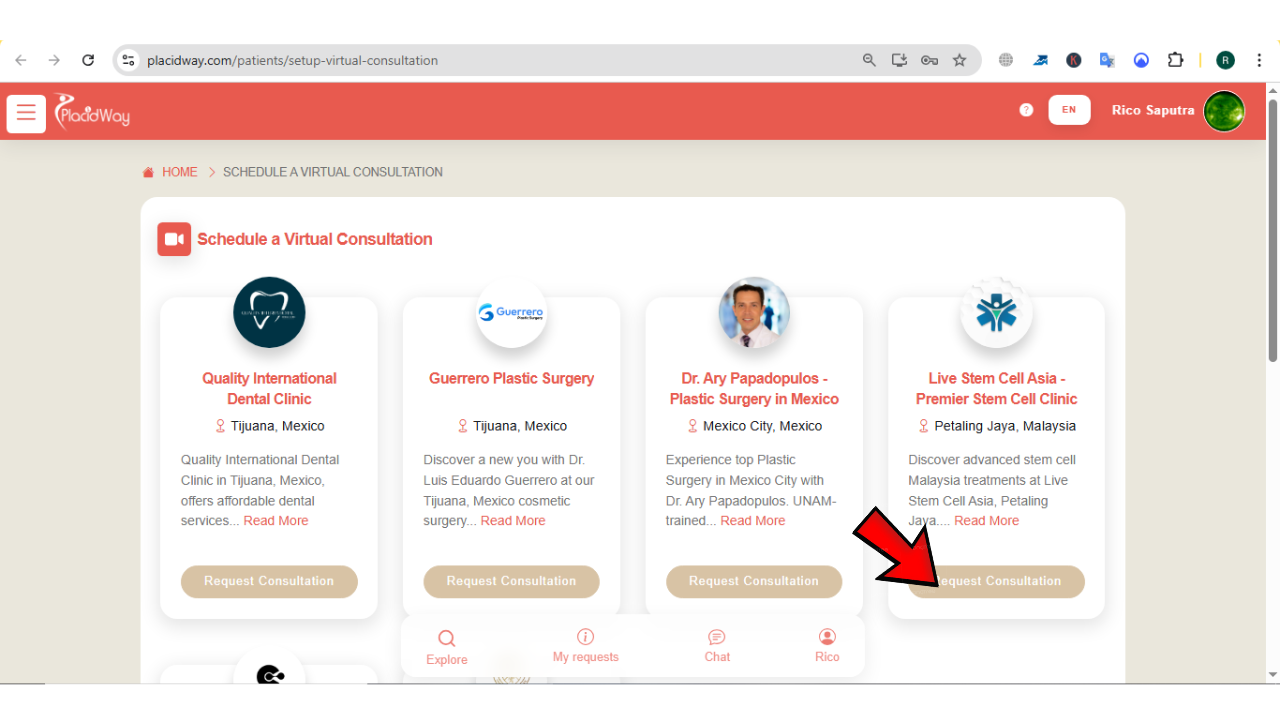Image resolution: width=1280 pixels, height=720 pixels.
Task: Click Rico Saputra's green profile picture
Action: (1224, 110)
